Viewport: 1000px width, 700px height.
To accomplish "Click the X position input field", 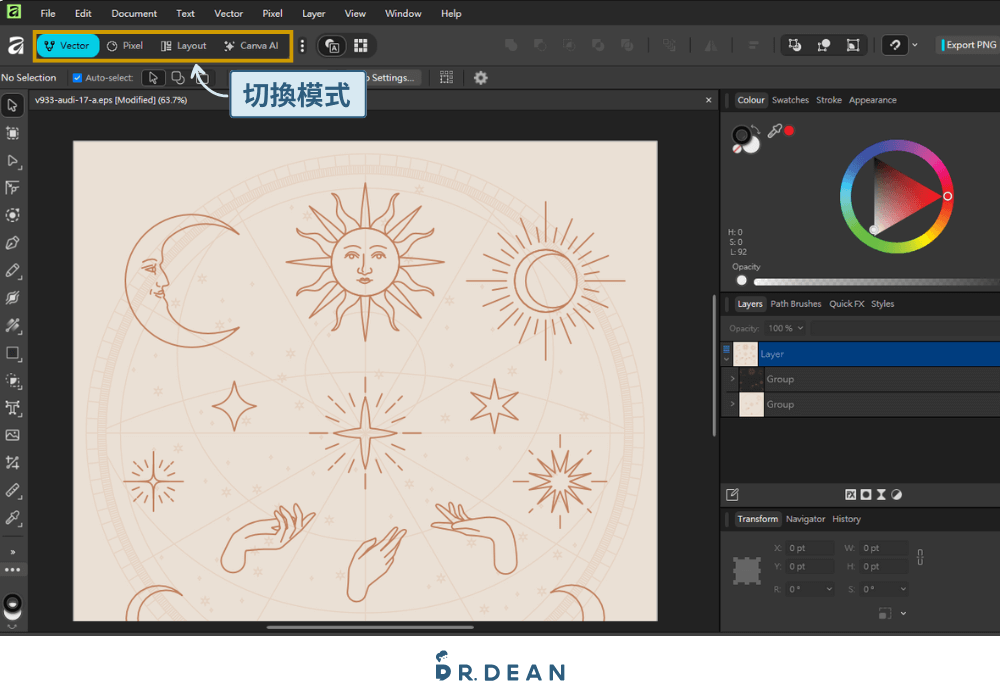I will 810,548.
